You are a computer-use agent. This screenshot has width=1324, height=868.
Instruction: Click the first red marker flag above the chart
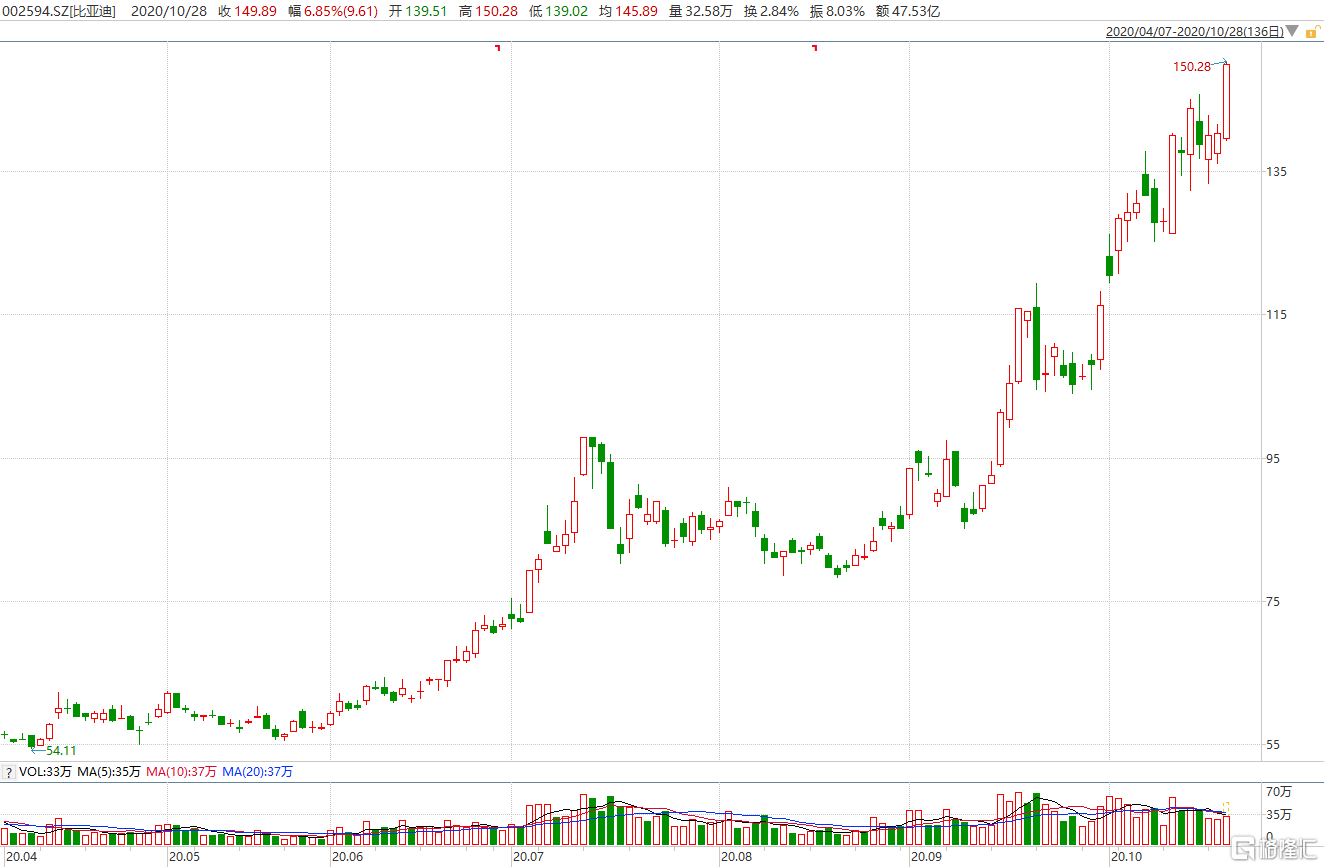(497, 47)
